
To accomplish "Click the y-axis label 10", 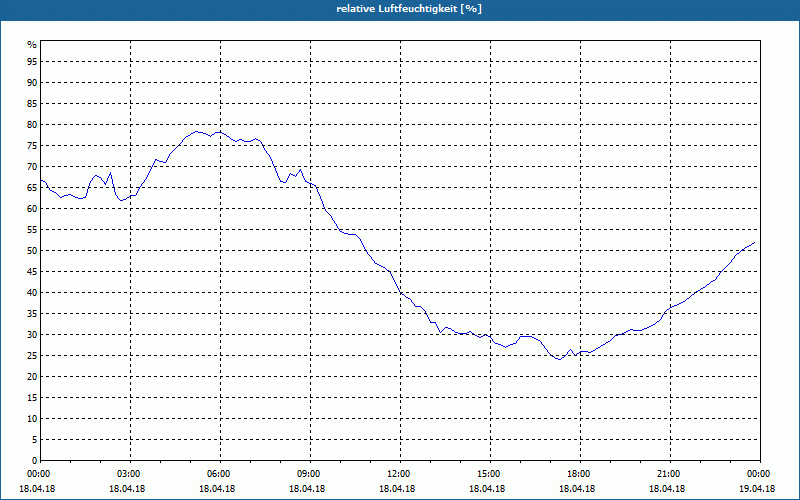I will click(x=32, y=418).
